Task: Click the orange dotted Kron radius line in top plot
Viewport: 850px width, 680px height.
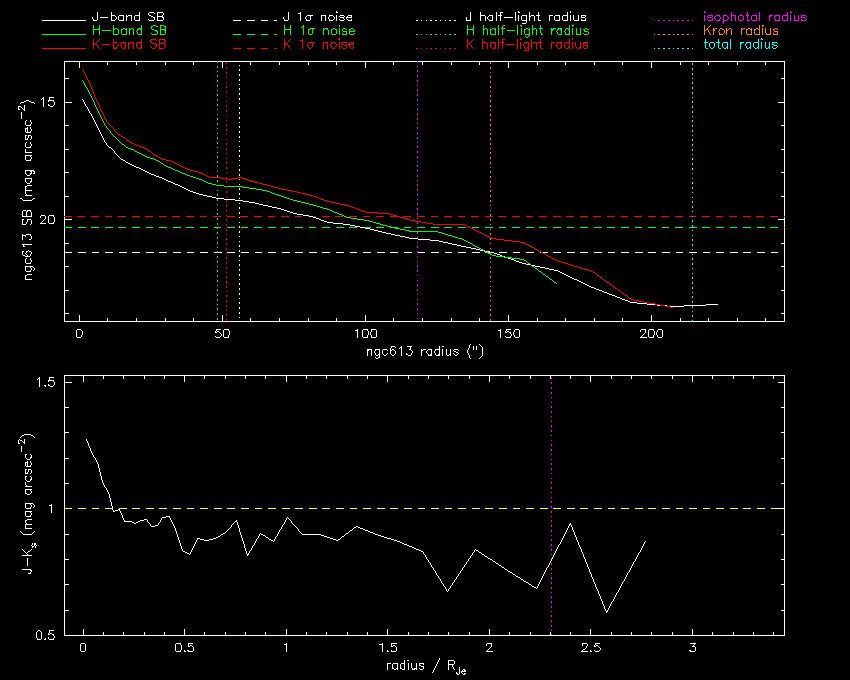Action: pyautogui.click(x=490, y=150)
